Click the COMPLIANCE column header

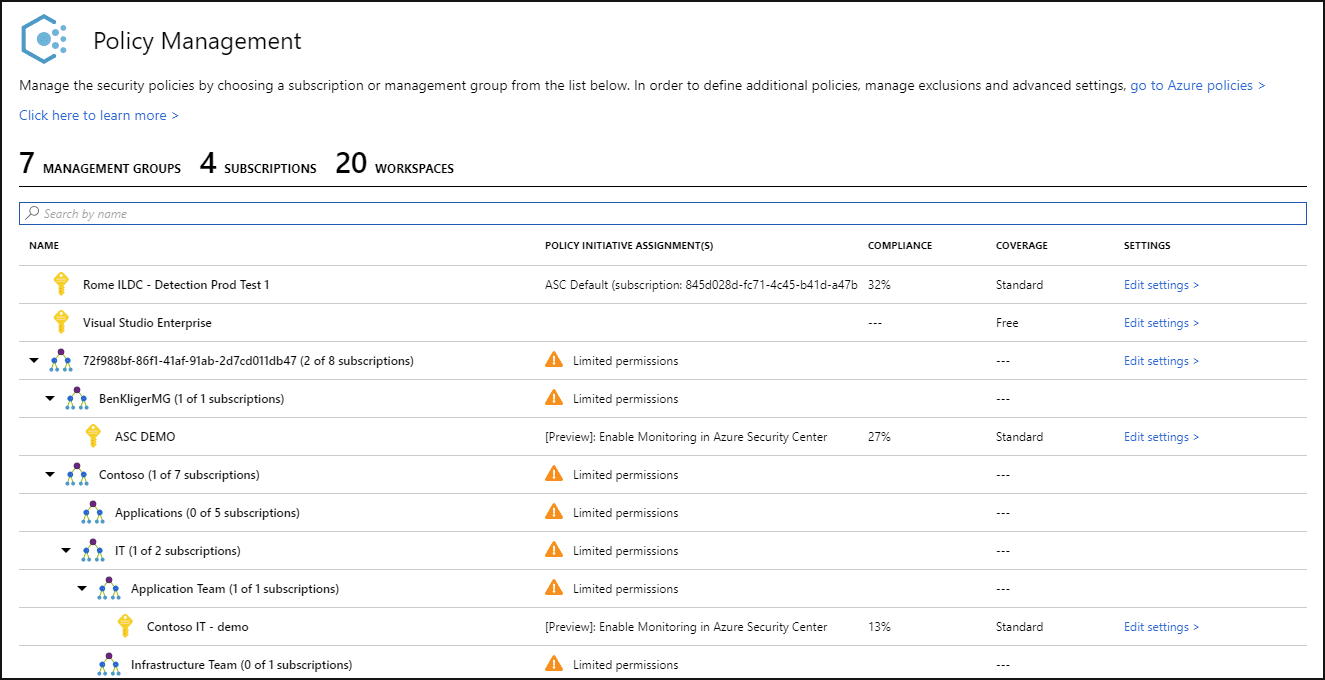coord(900,246)
